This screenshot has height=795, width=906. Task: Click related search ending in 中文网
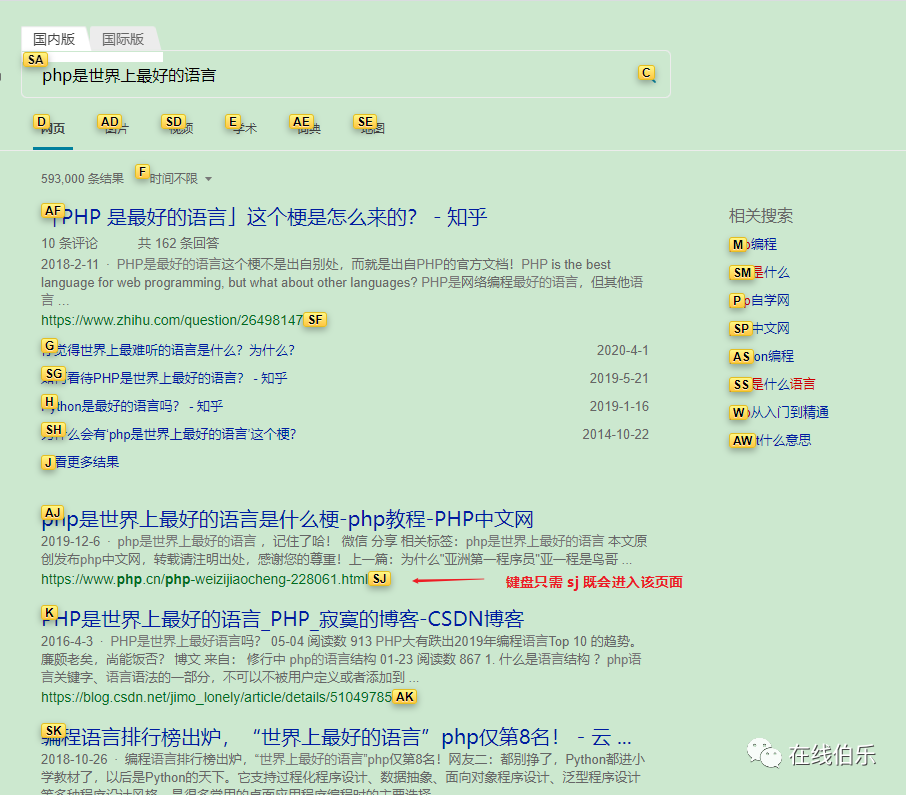[x=759, y=328]
